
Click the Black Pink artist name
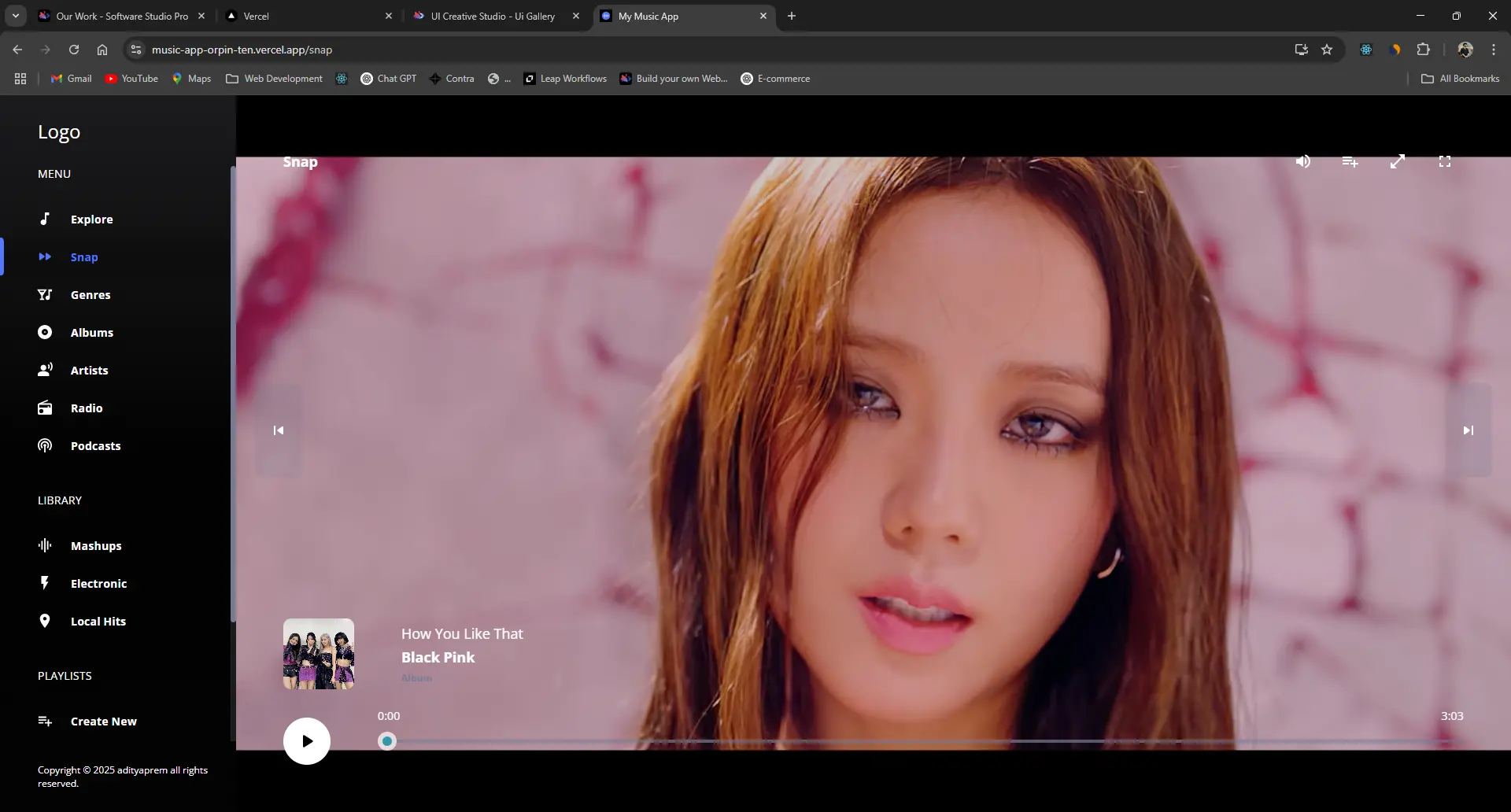pos(438,658)
